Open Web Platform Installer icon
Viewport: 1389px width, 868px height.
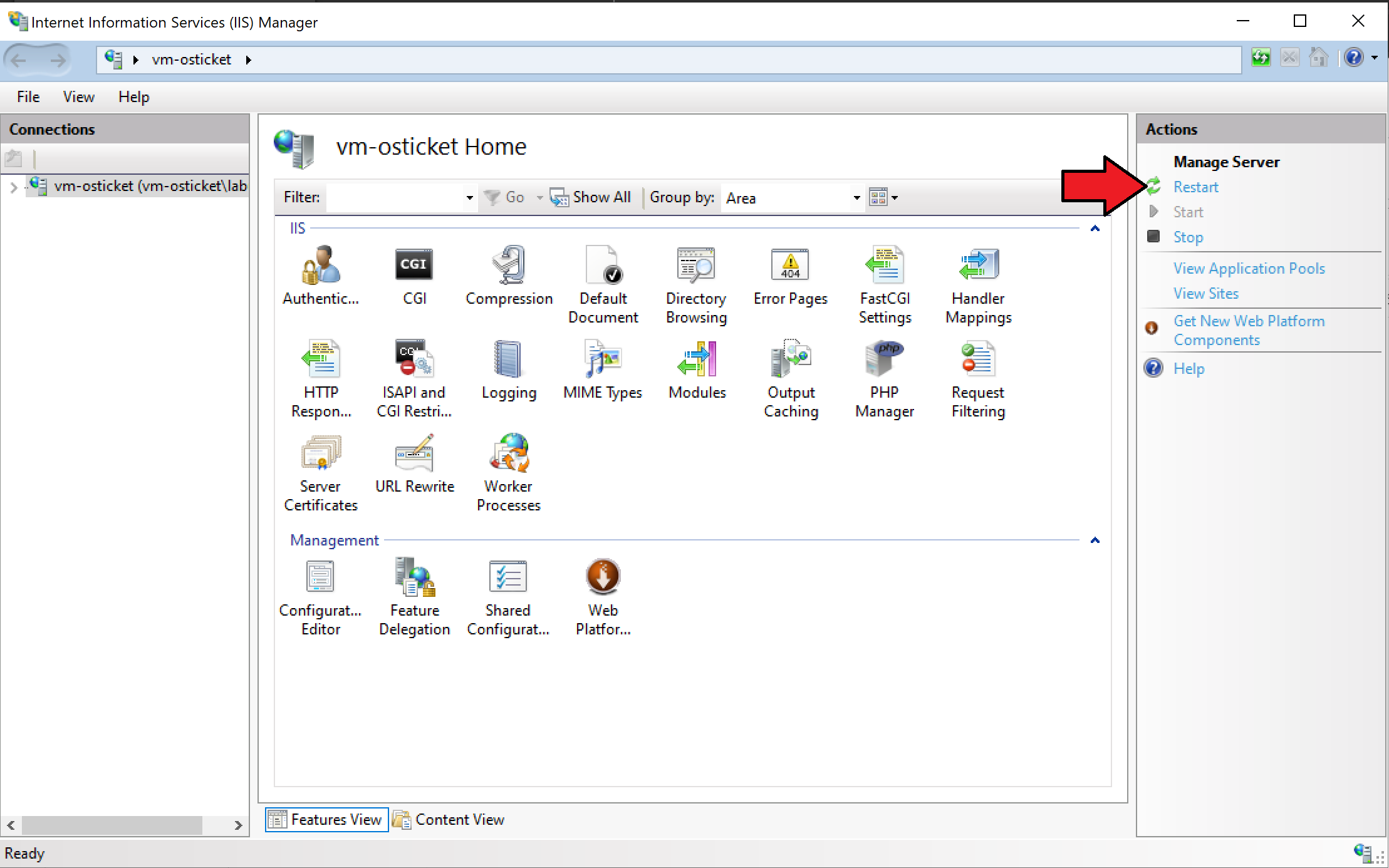(x=603, y=596)
